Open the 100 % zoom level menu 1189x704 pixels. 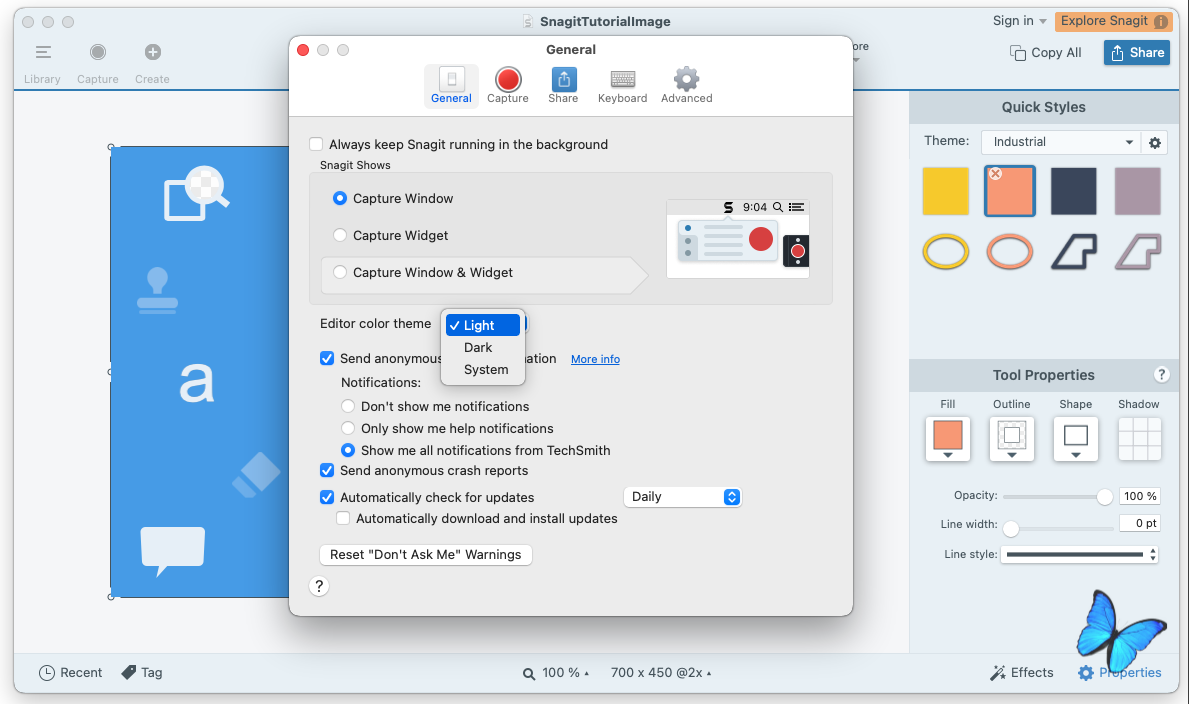click(556, 673)
